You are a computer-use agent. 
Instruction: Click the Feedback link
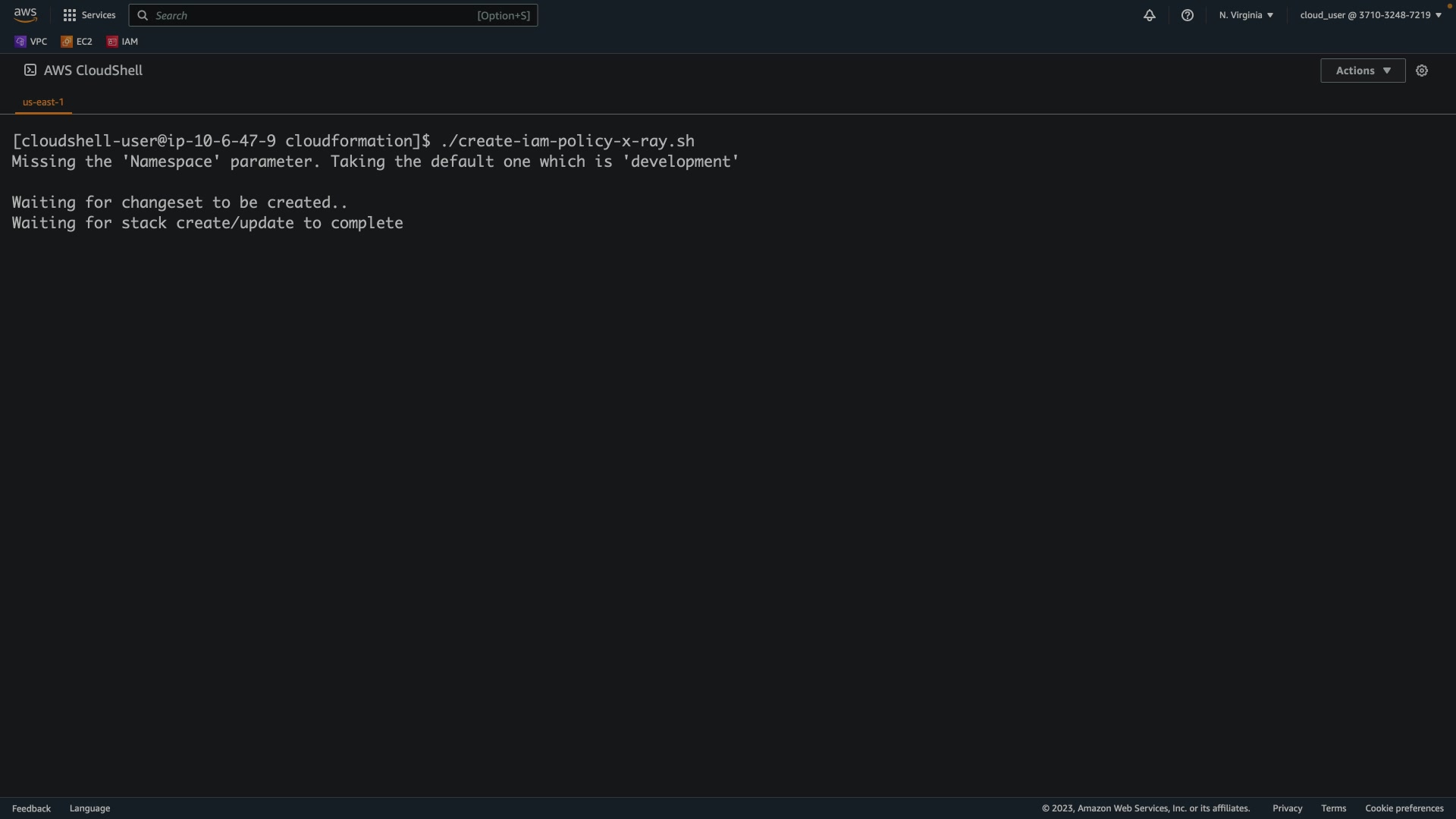[x=31, y=808]
